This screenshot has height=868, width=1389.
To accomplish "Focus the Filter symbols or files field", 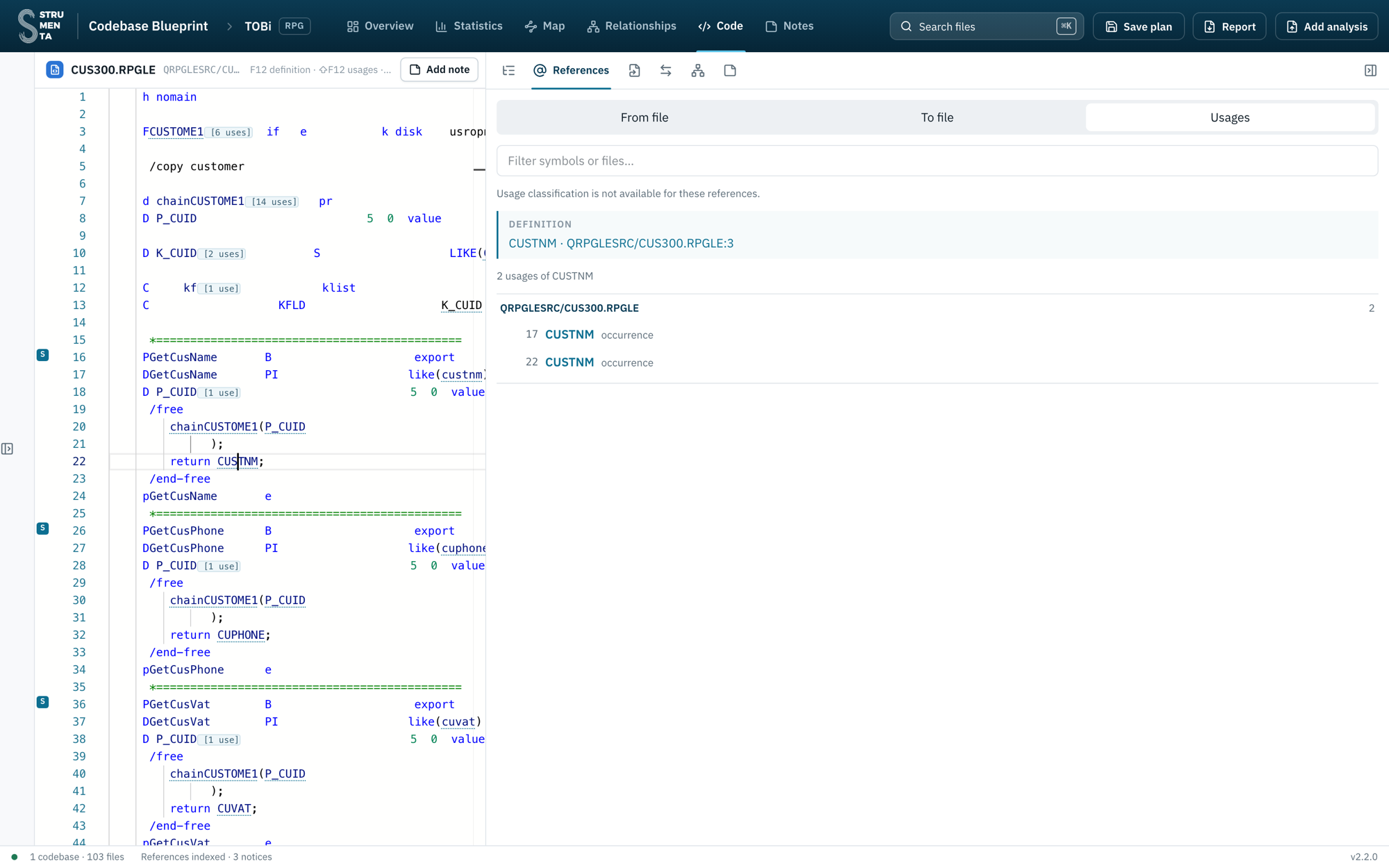I will pos(937,160).
